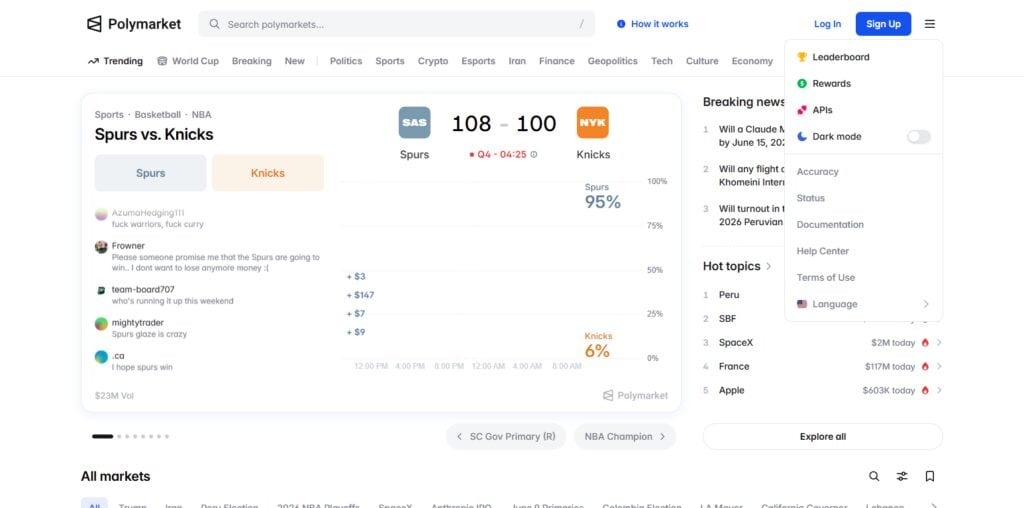Open the Breaking tab
The image size is (1024, 508).
click(x=251, y=61)
